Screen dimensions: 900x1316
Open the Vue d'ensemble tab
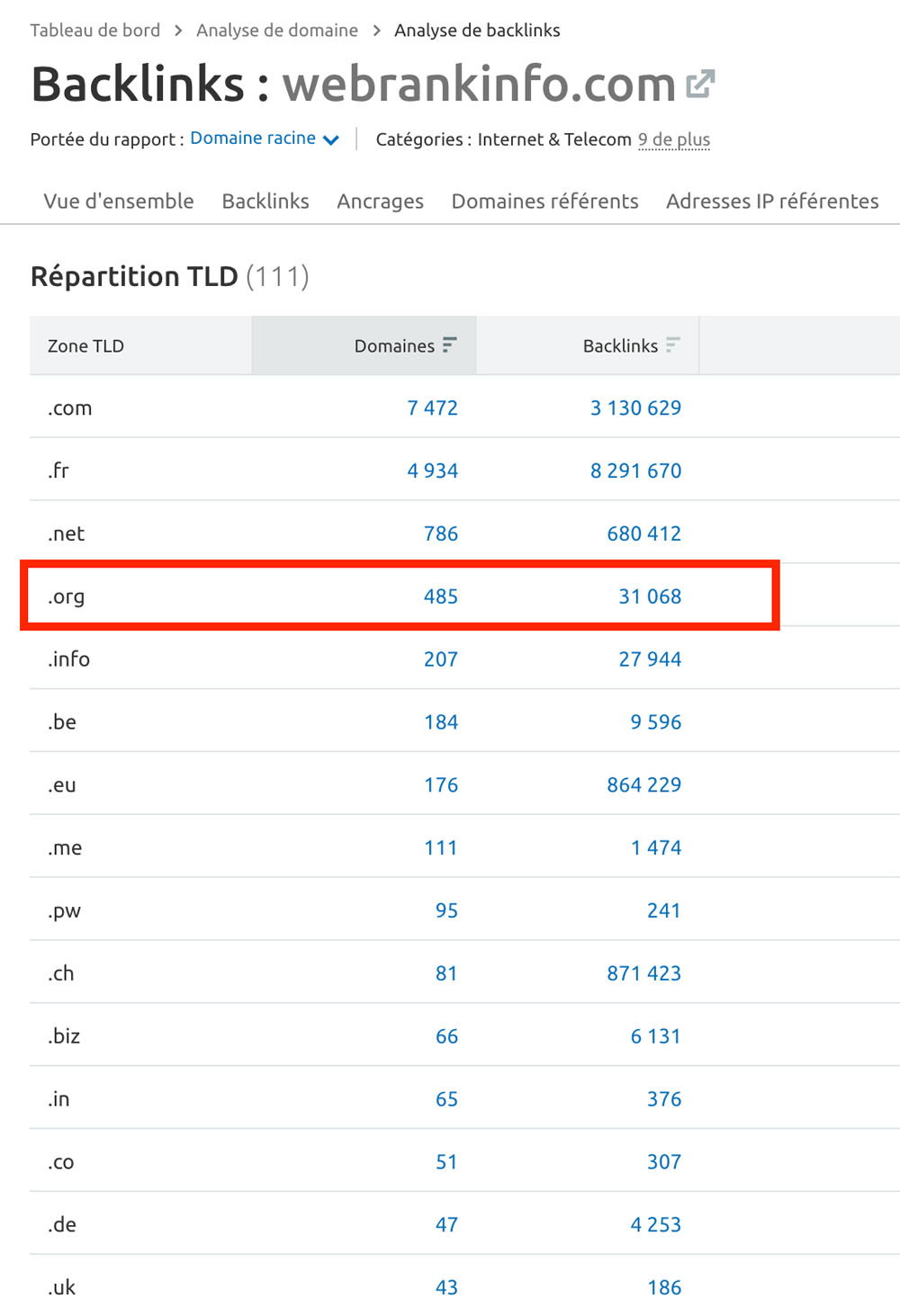click(x=119, y=201)
